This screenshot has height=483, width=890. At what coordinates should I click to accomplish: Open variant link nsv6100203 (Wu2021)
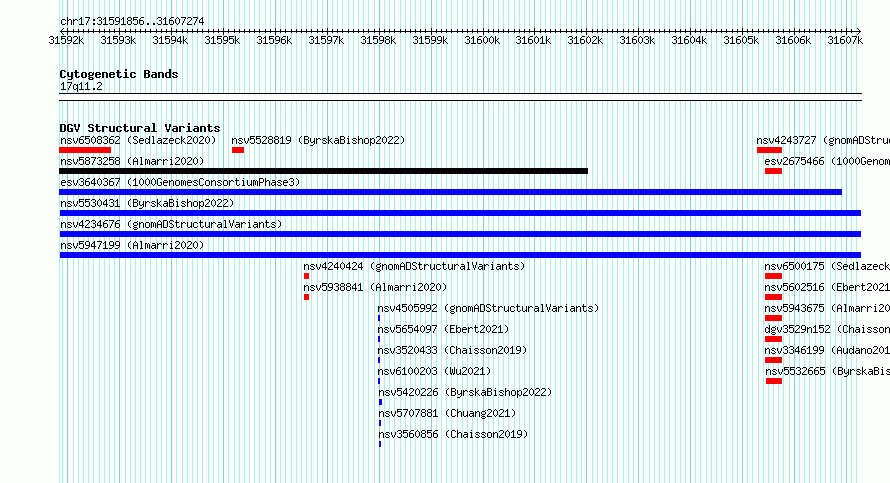(x=435, y=371)
